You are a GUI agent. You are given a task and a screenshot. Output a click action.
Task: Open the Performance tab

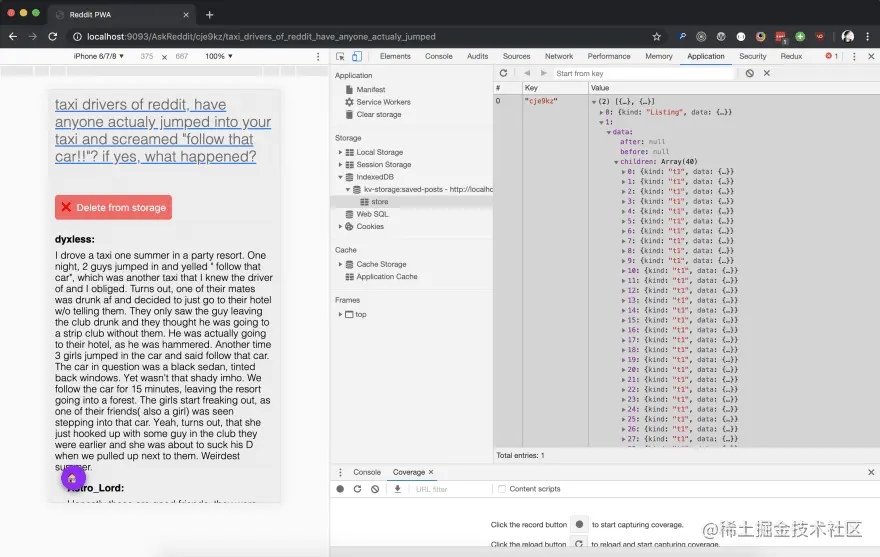click(x=609, y=56)
